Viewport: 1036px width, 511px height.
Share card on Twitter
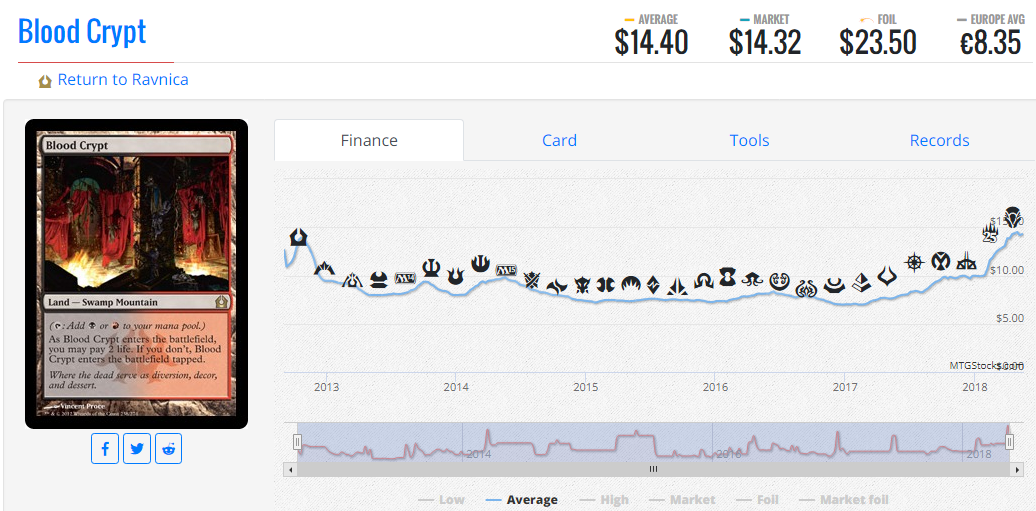(137, 449)
